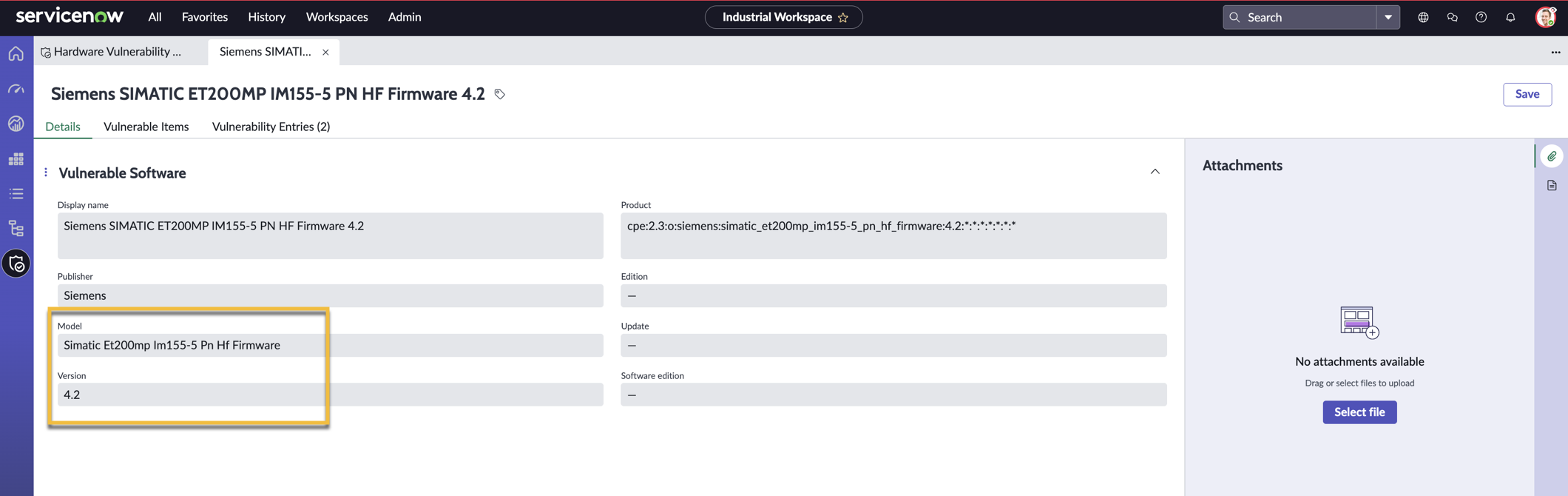Click the Software edition field
Image resolution: width=1568 pixels, height=496 pixels.
pyautogui.click(x=893, y=395)
